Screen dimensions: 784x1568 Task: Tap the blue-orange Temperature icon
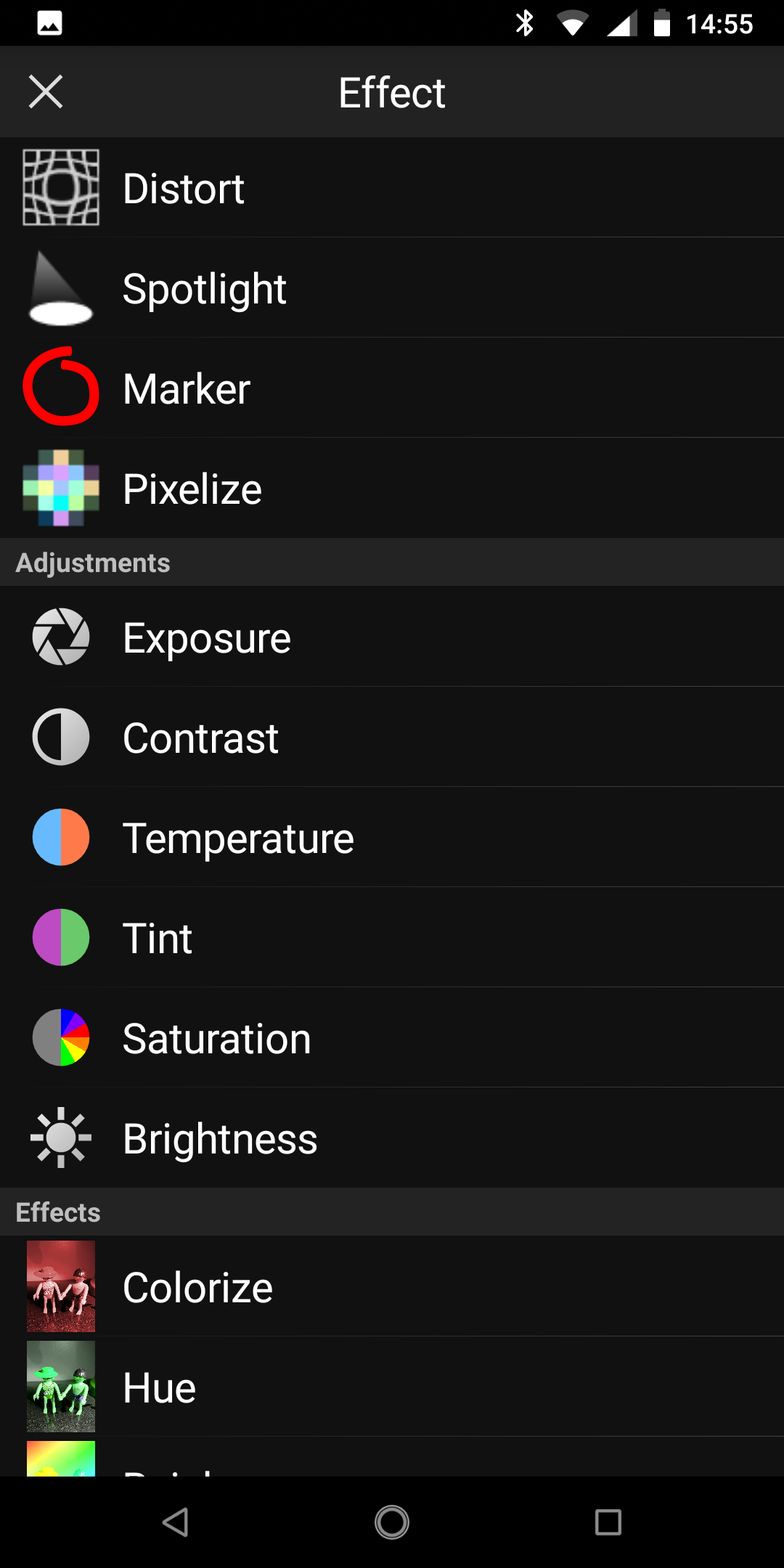(x=61, y=837)
